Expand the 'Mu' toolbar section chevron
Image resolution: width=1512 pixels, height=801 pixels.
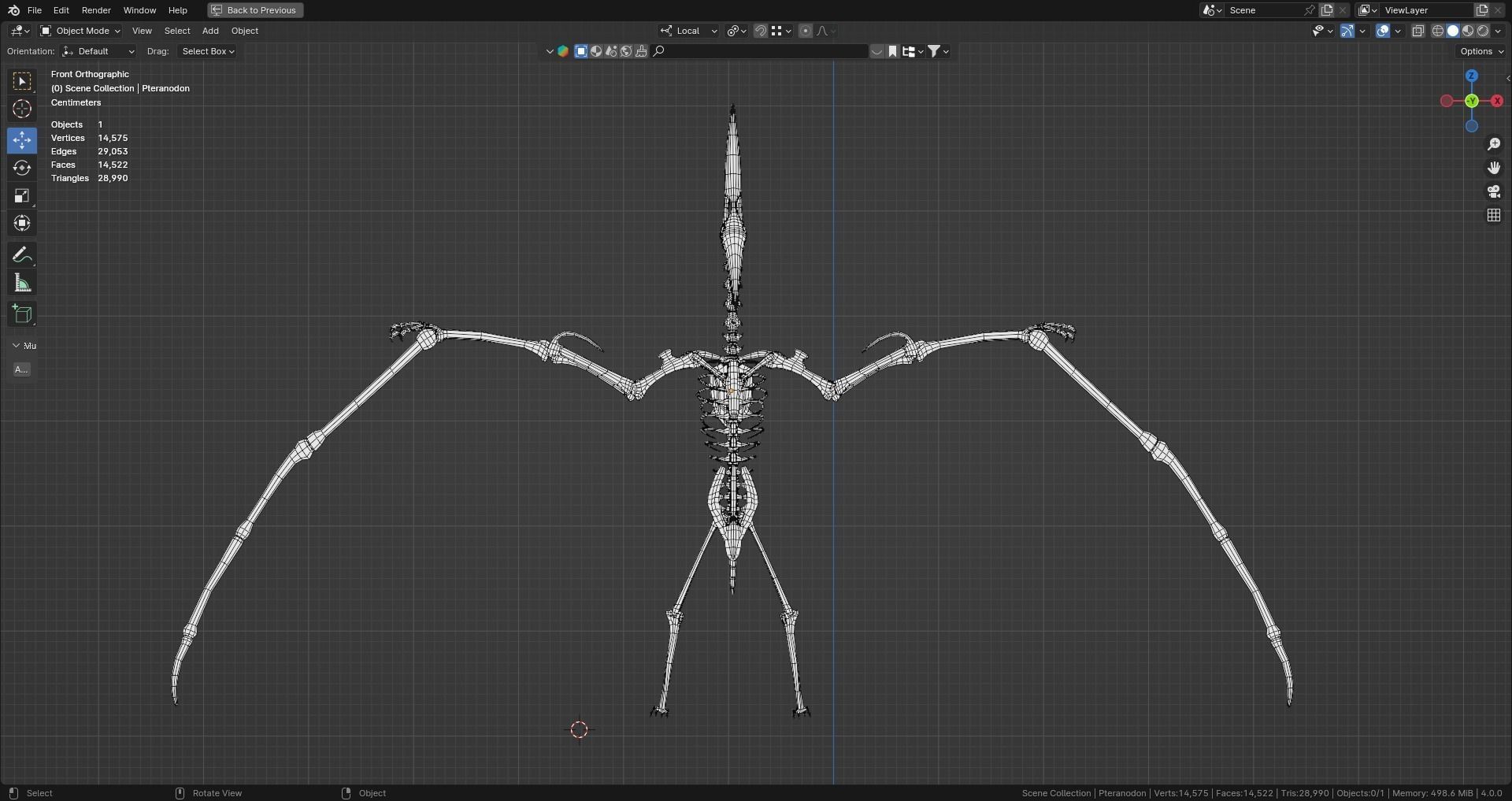(16, 346)
